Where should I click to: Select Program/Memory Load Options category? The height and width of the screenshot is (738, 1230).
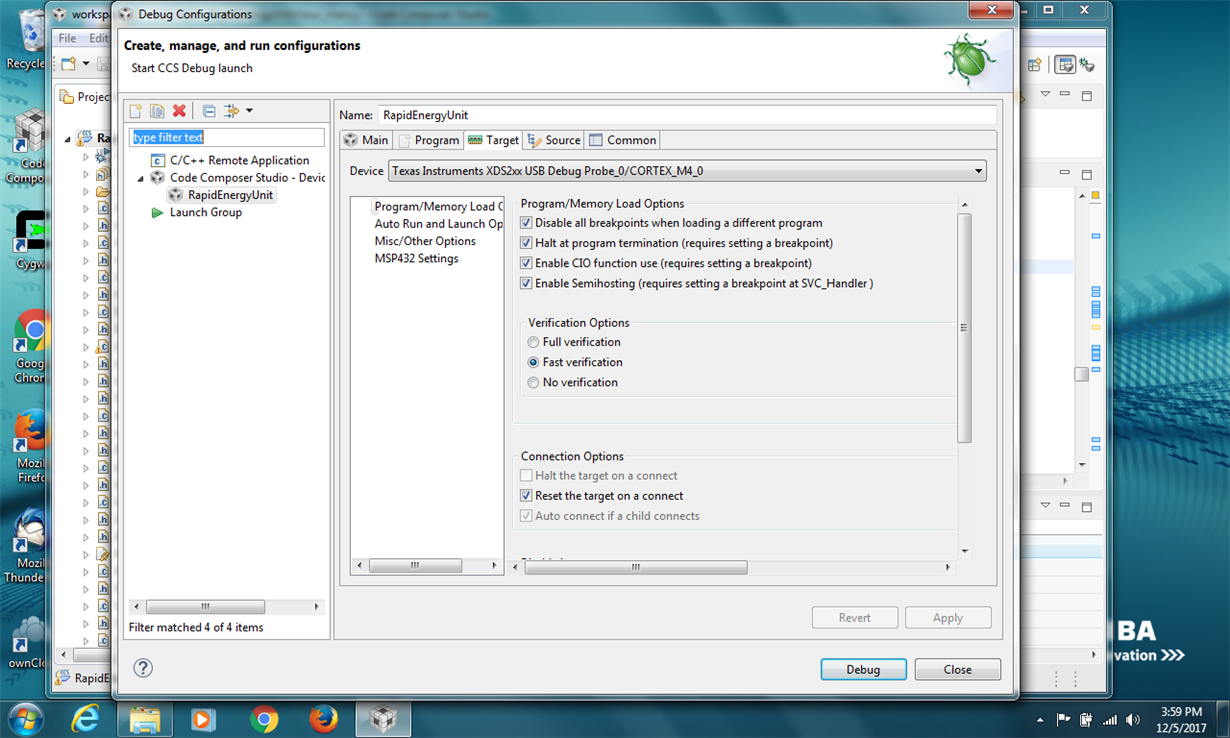pyautogui.click(x=438, y=206)
